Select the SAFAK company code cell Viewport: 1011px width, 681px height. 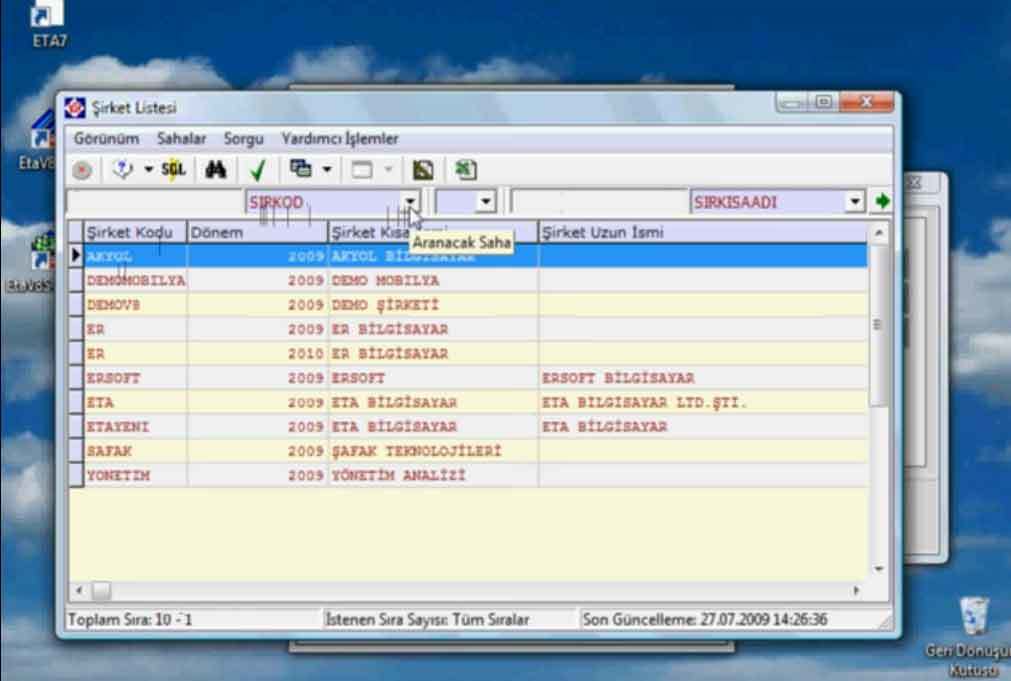135,451
